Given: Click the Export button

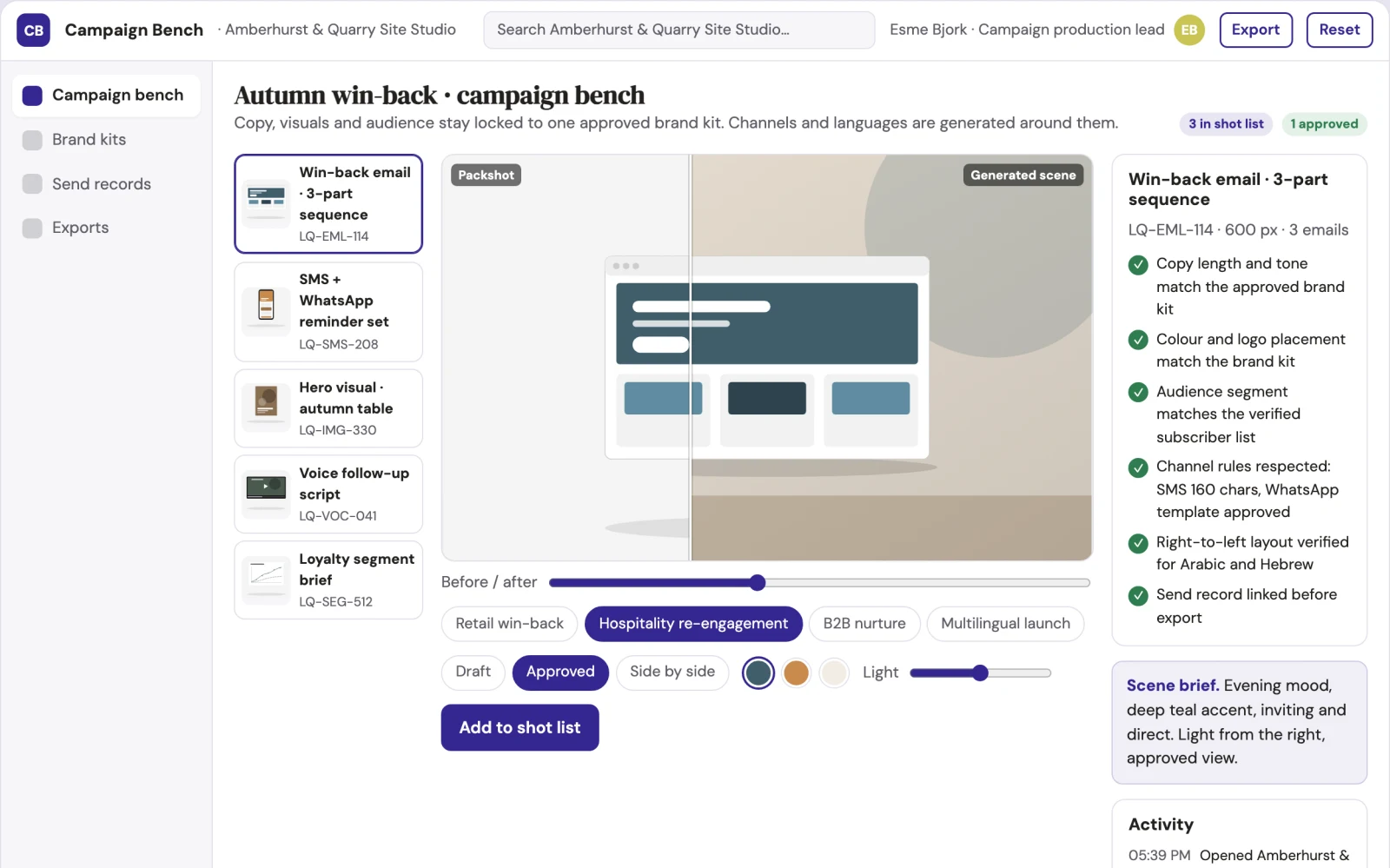Looking at the screenshot, I should (1255, 30).
